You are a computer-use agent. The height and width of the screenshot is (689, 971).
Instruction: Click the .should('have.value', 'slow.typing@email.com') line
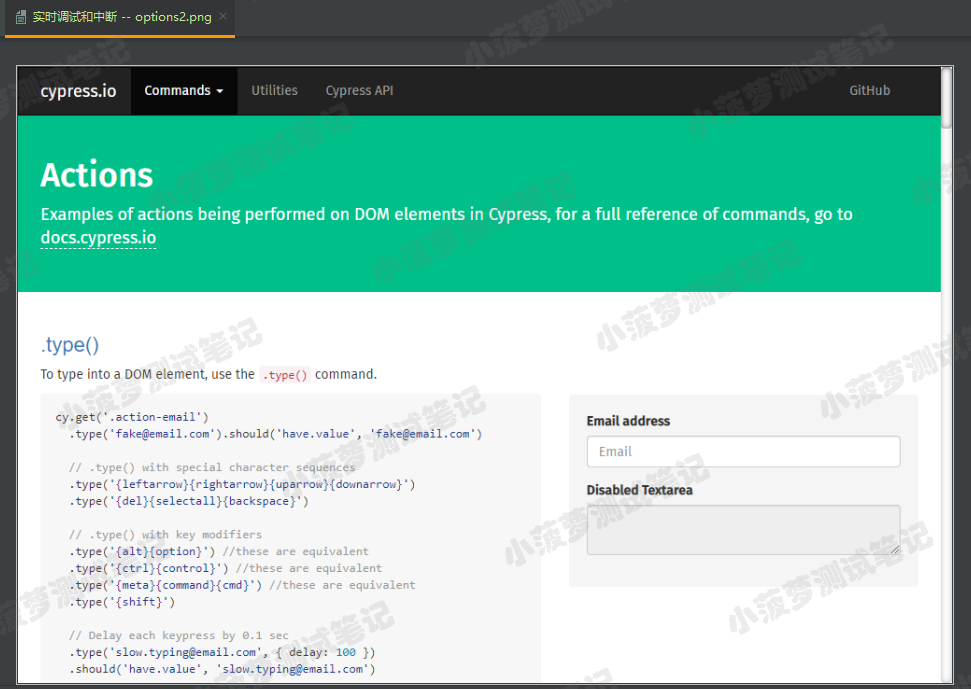(222, 669)
